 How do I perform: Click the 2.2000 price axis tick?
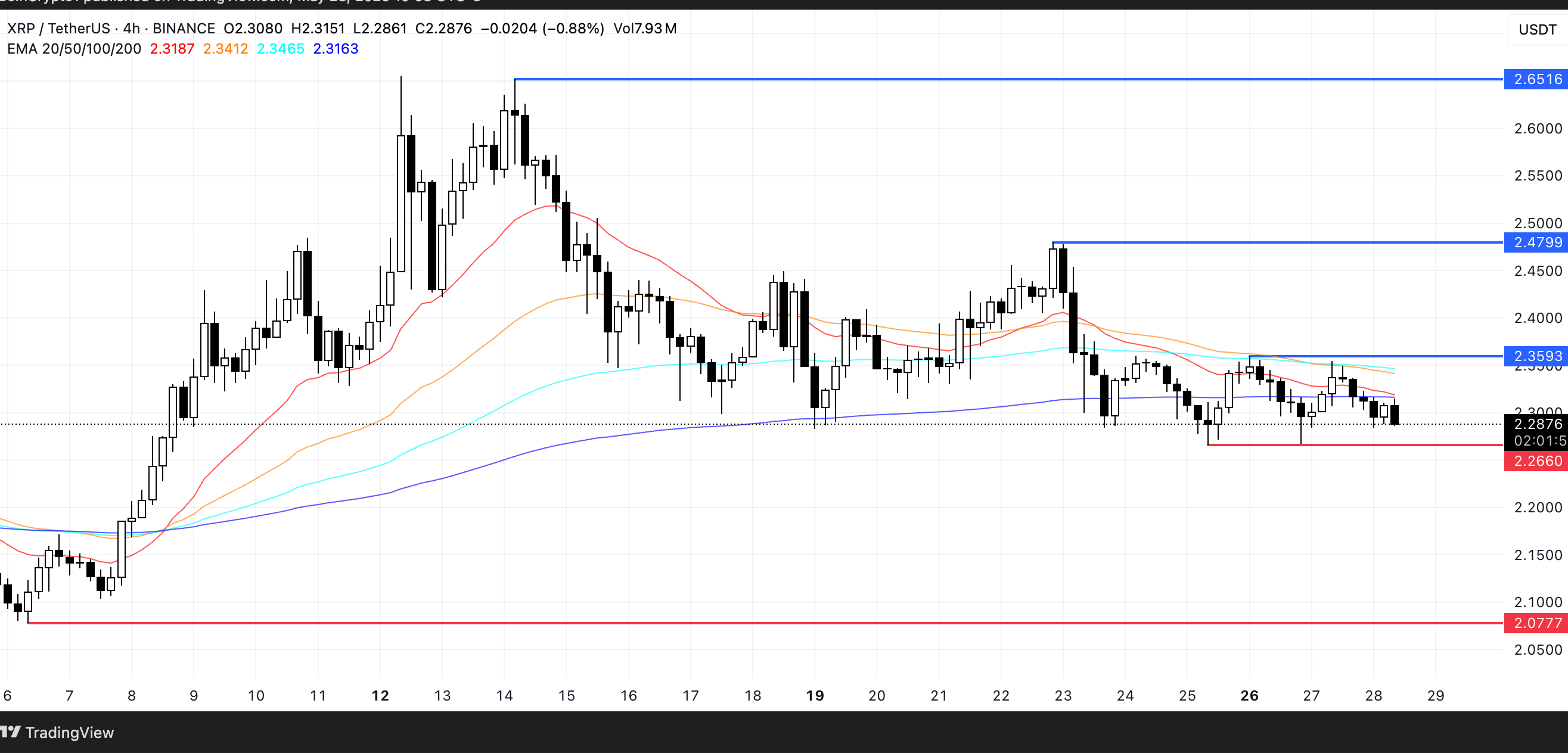click(x=1538, y=508)
